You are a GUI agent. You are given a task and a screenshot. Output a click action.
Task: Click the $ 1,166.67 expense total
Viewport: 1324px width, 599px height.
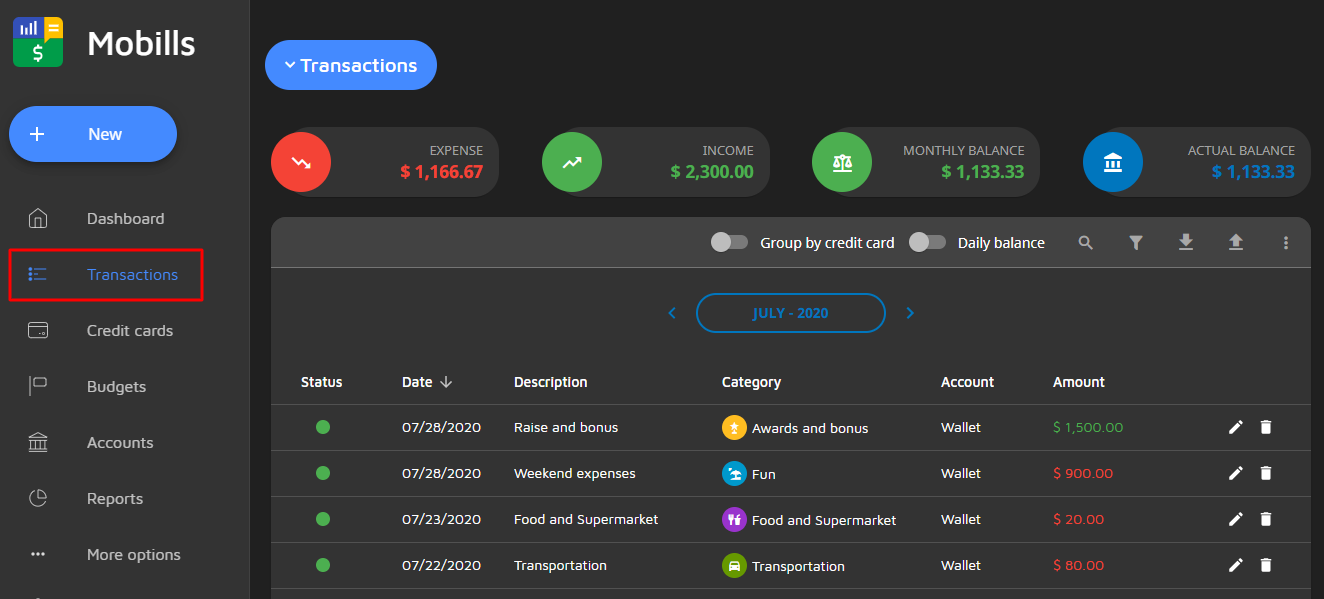(441, 172)
